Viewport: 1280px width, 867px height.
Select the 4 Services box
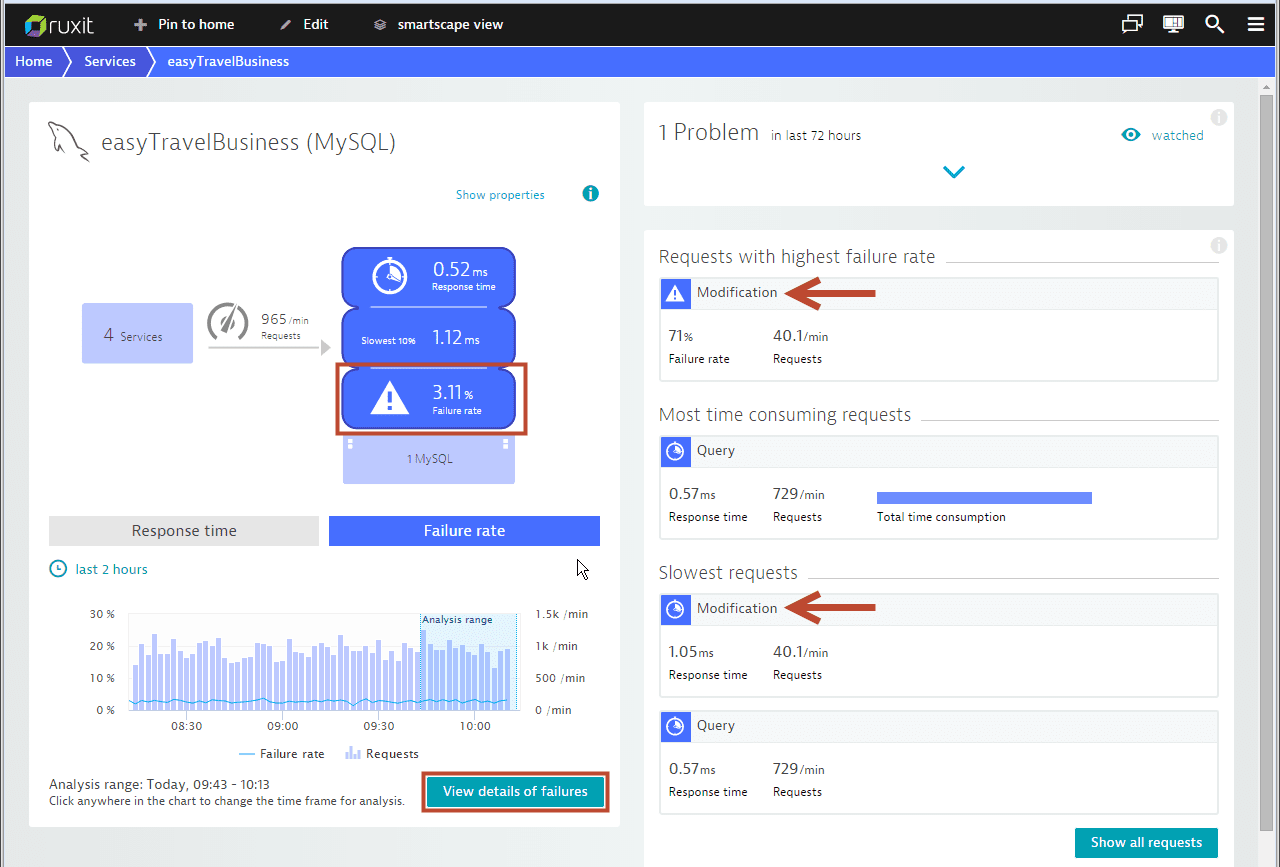(x=137, y=333)
